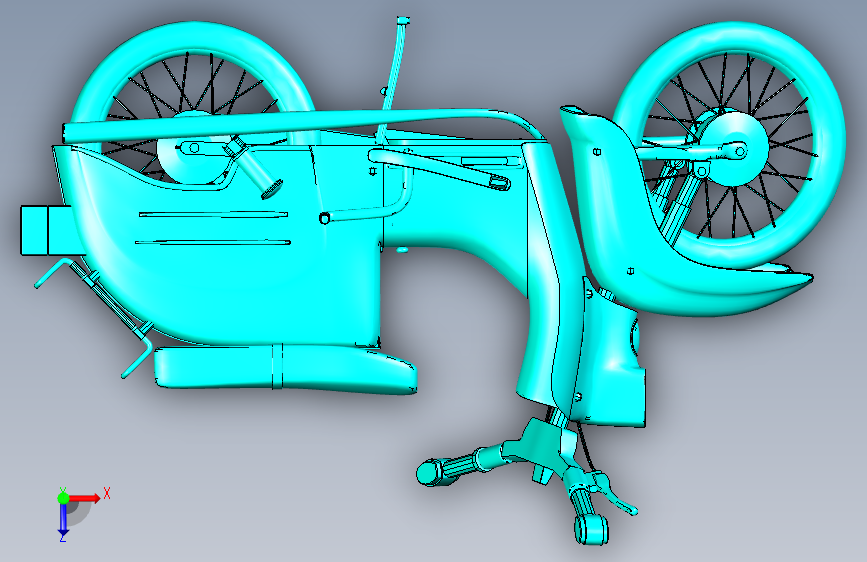Select the rectangular box at the scooter's rear

(x=46, y=230)
